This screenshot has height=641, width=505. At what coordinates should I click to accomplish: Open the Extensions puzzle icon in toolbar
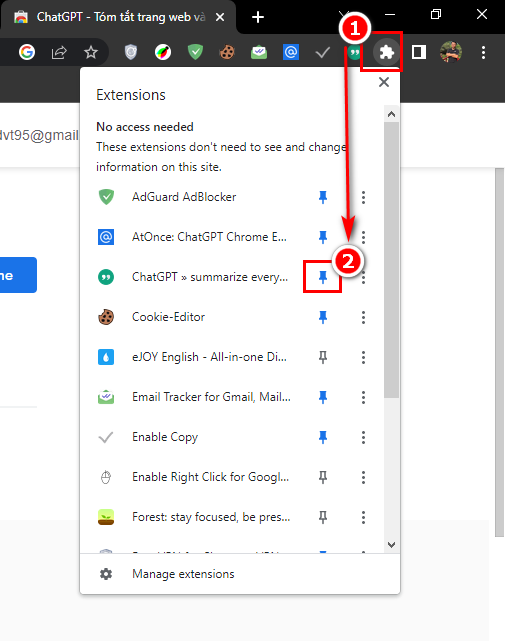pos(386,52)
